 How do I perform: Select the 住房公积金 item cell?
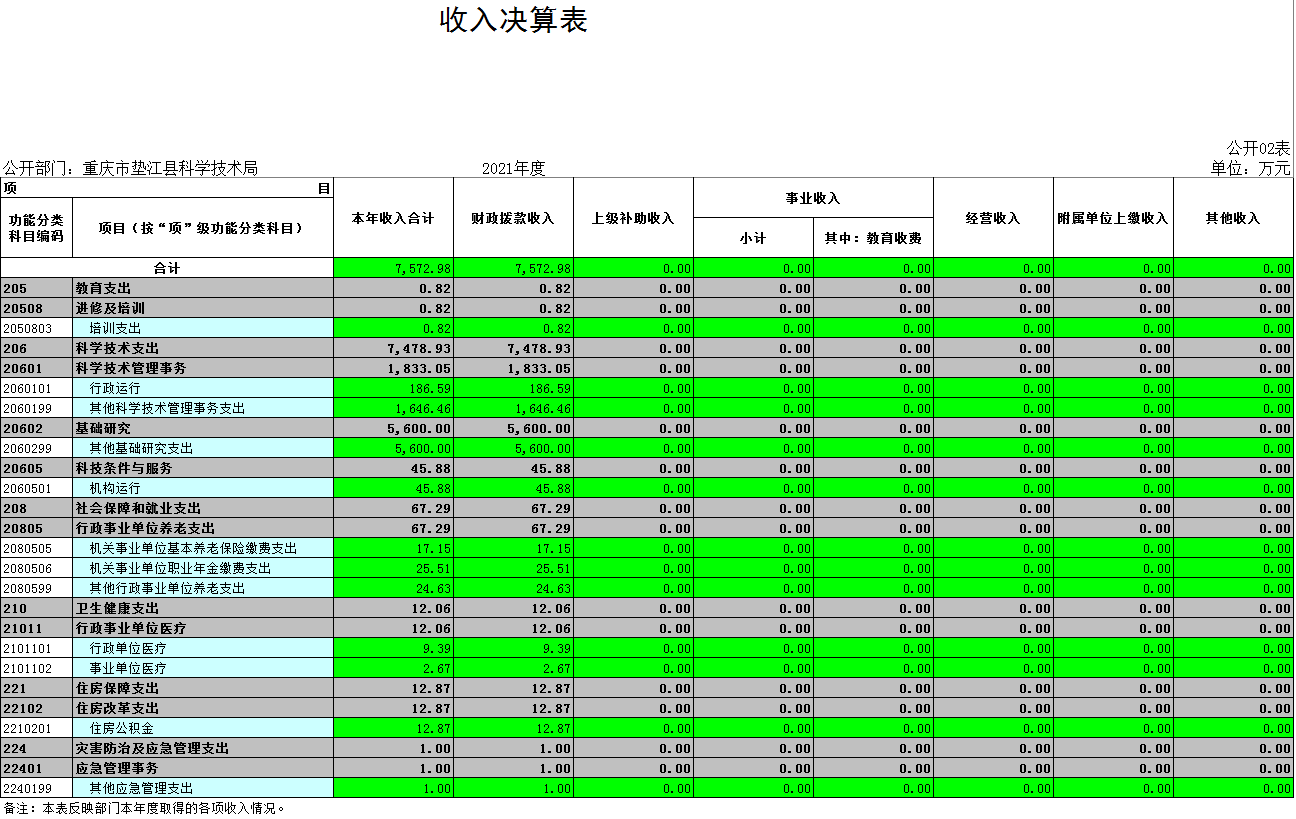[122, 728]
